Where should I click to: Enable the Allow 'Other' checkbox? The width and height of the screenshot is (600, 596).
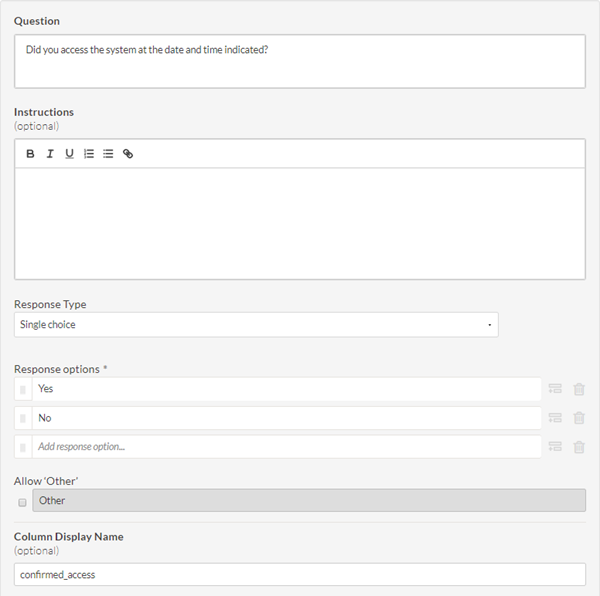tap(23, 502)
